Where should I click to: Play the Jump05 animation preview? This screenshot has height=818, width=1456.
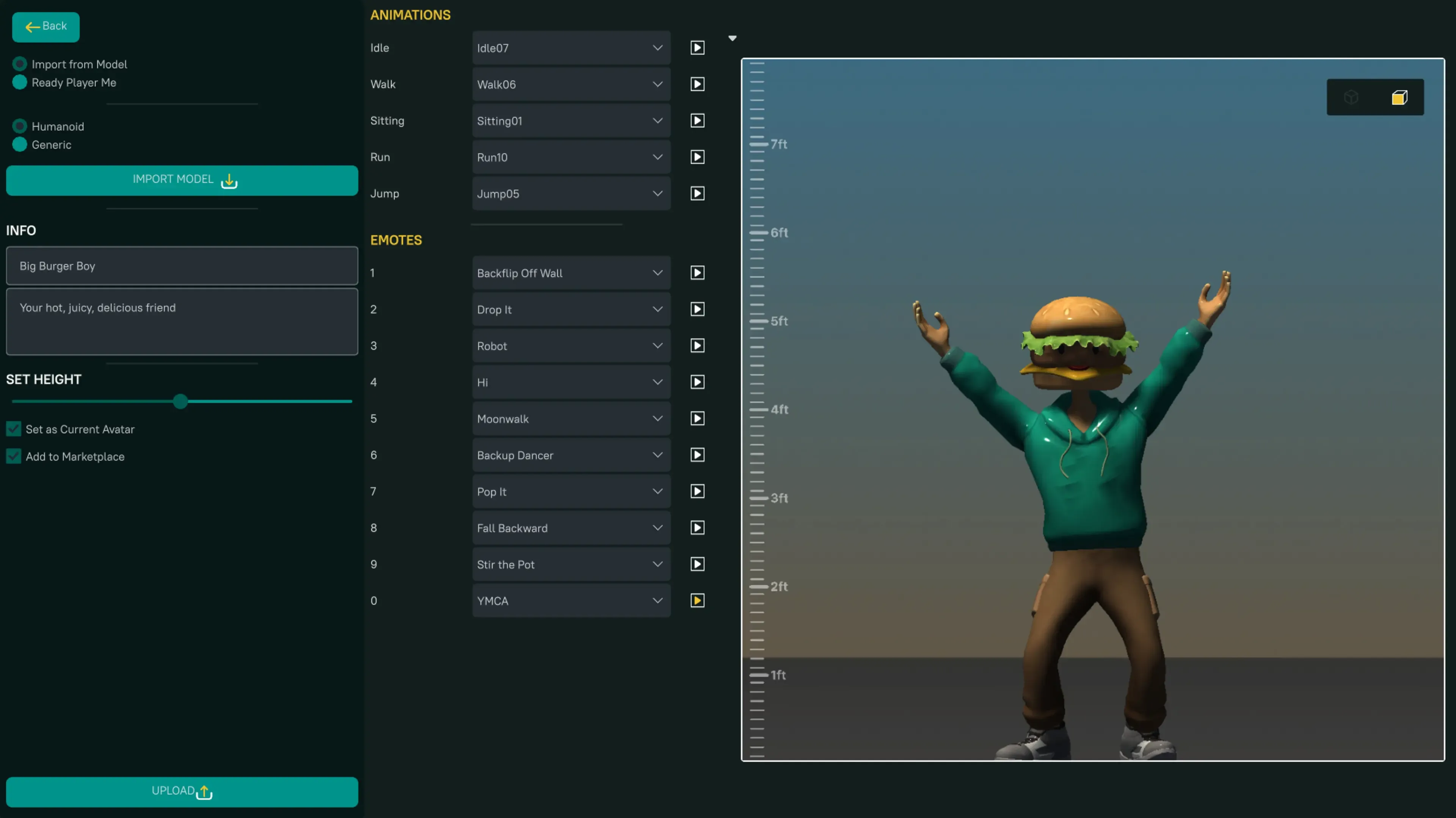point(697,194)
